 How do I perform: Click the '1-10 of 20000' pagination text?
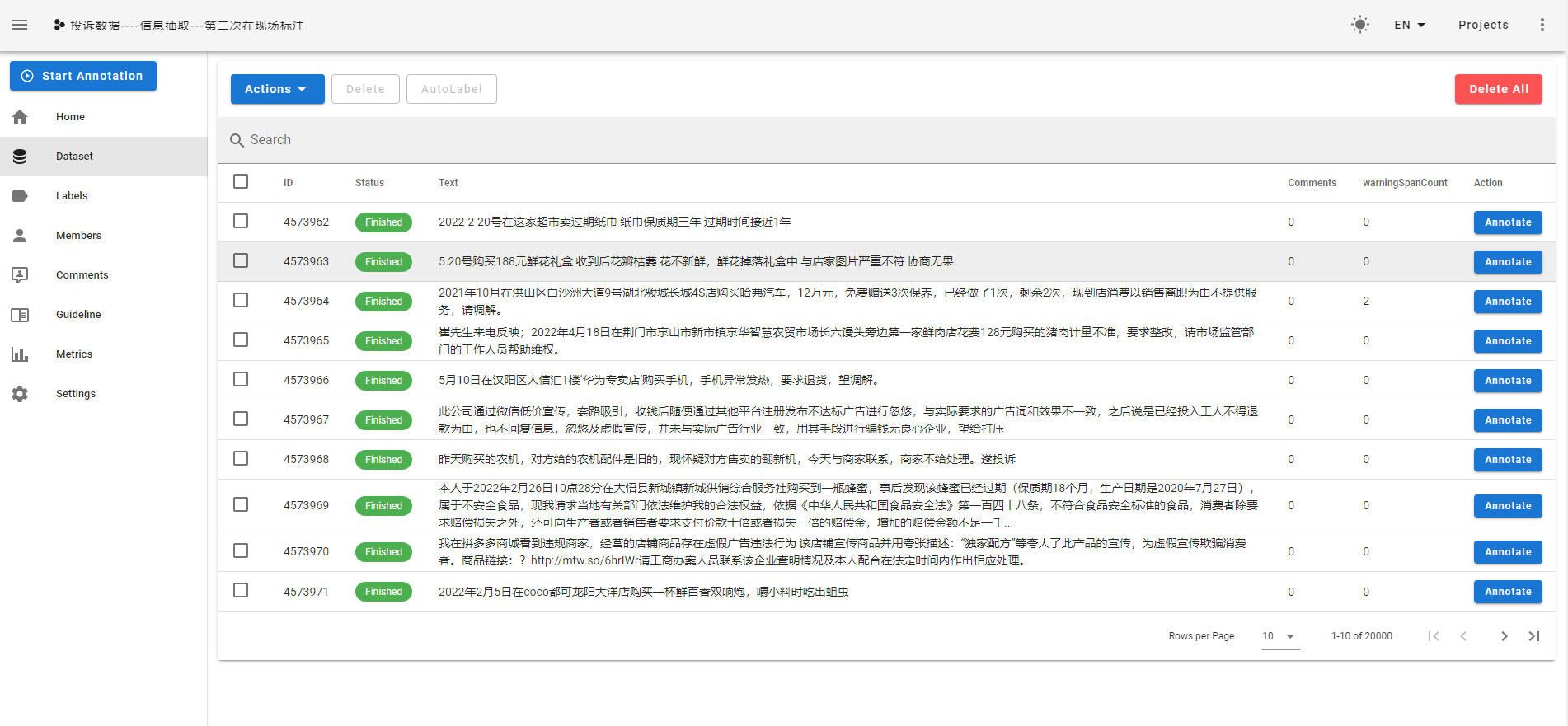pyautogui.click(x=1361, y=636)
